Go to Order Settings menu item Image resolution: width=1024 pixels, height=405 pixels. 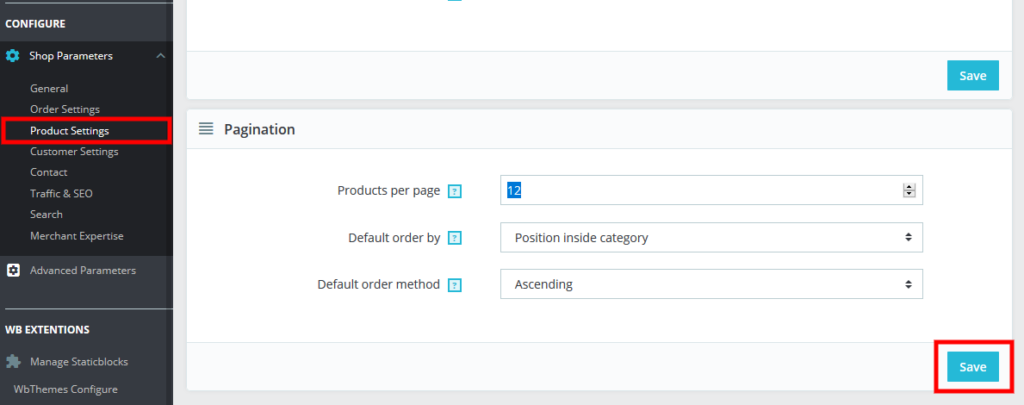(x=65, y=109)
